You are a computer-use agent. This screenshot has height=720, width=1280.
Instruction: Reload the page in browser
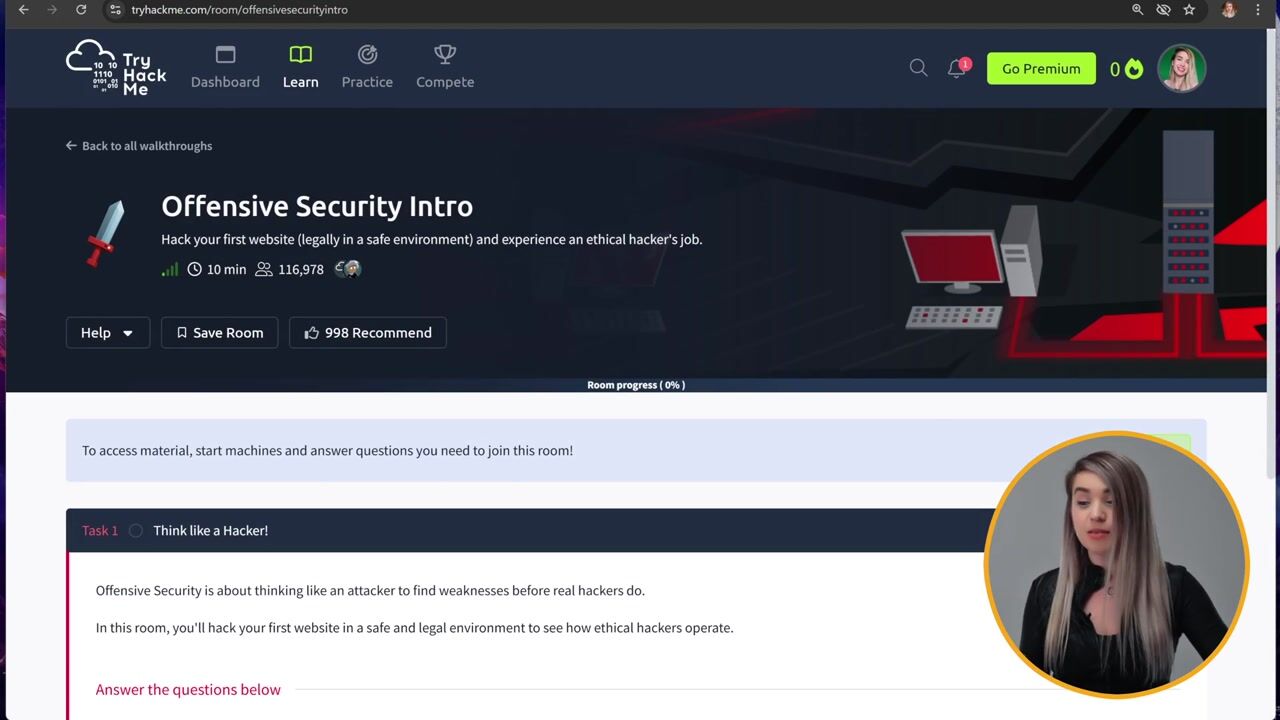(x=81, y=10)
